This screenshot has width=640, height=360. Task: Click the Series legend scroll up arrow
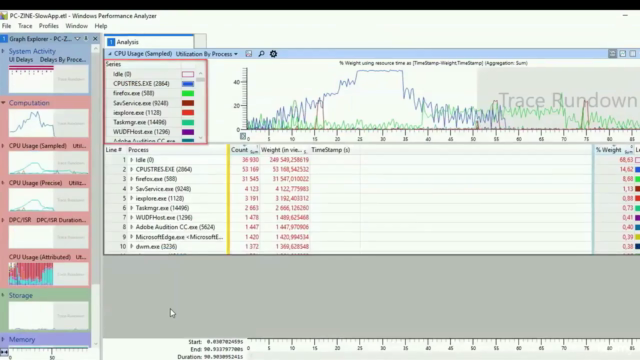pyautogui.click(x=200, y=73)
